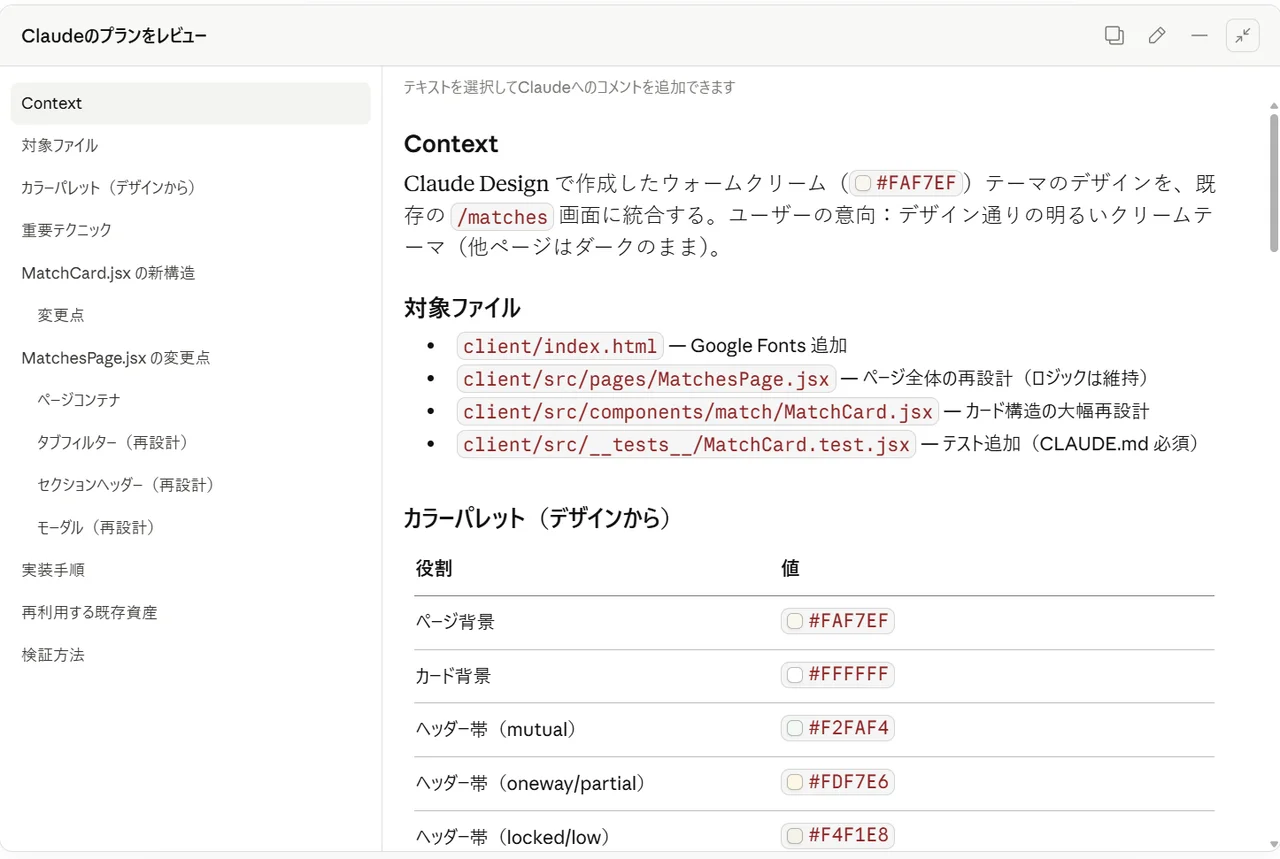The width and height of the screenshot is (1280, 859).
Task: Click the client/index.html code path
Action: click(560, 346)
